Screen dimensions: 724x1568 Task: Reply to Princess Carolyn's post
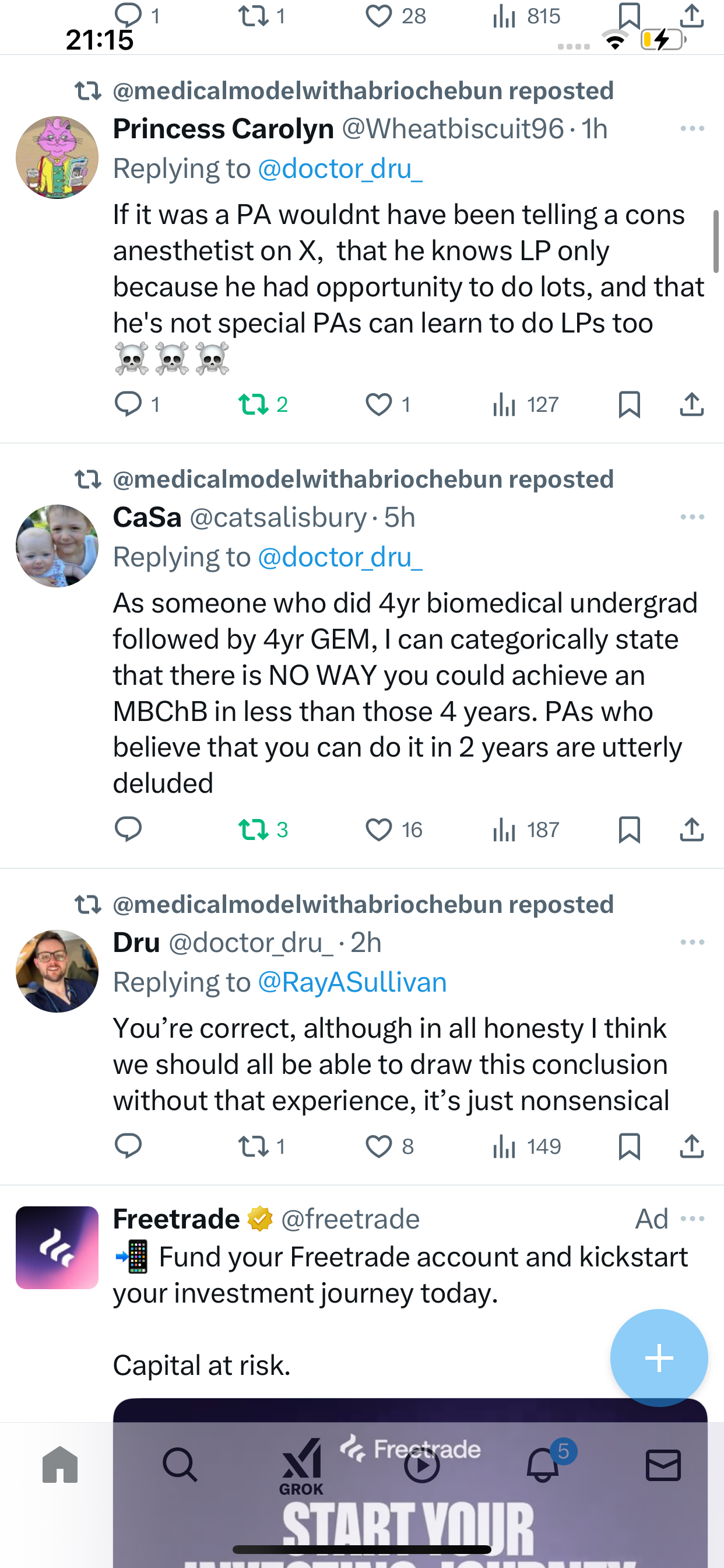coord(128,404)
